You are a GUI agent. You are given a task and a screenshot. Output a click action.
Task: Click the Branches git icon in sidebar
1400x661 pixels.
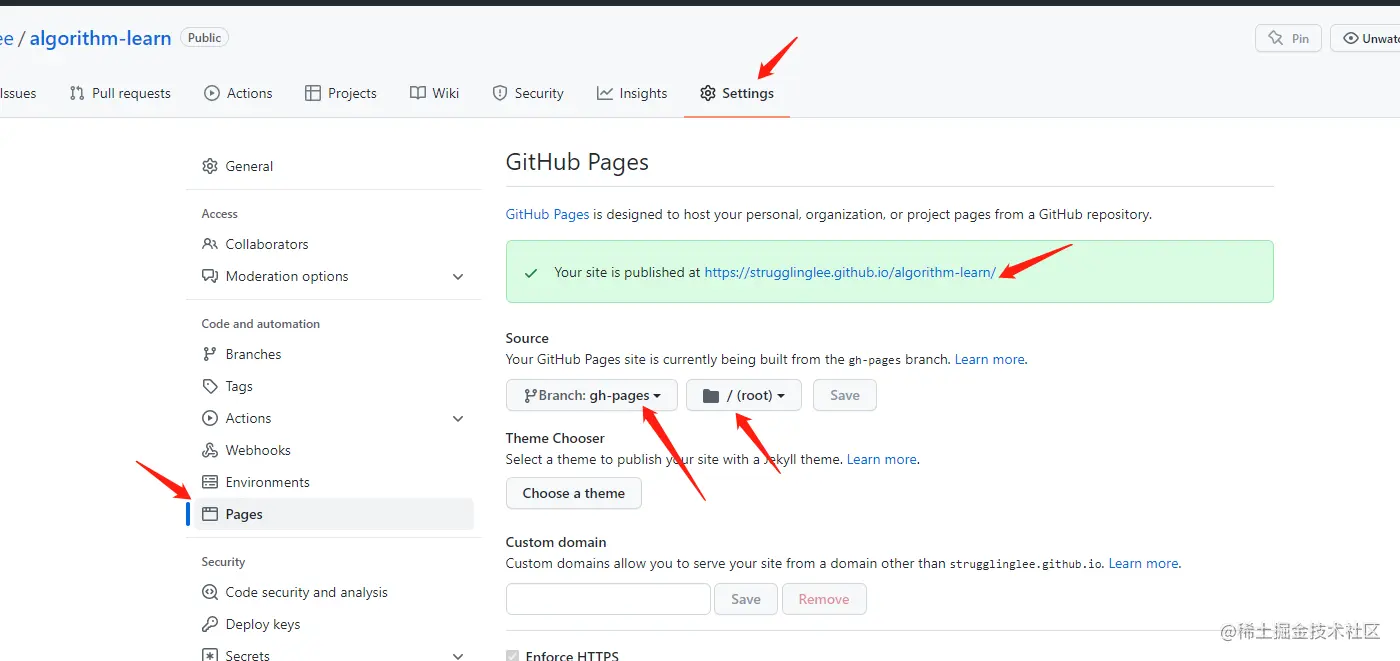pyautogui.click(x=210, y=354)
